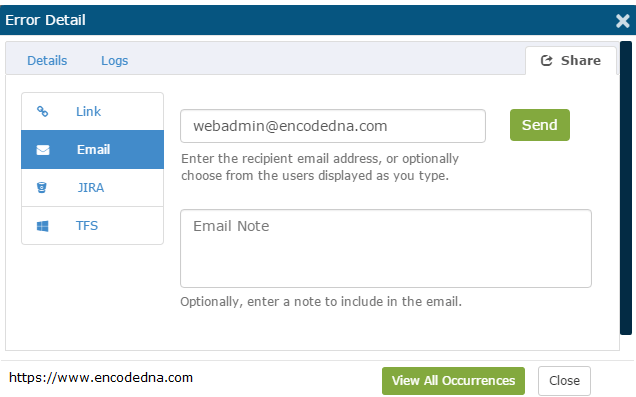
Task: Open the Logs tab
Action: click(114, 60)
